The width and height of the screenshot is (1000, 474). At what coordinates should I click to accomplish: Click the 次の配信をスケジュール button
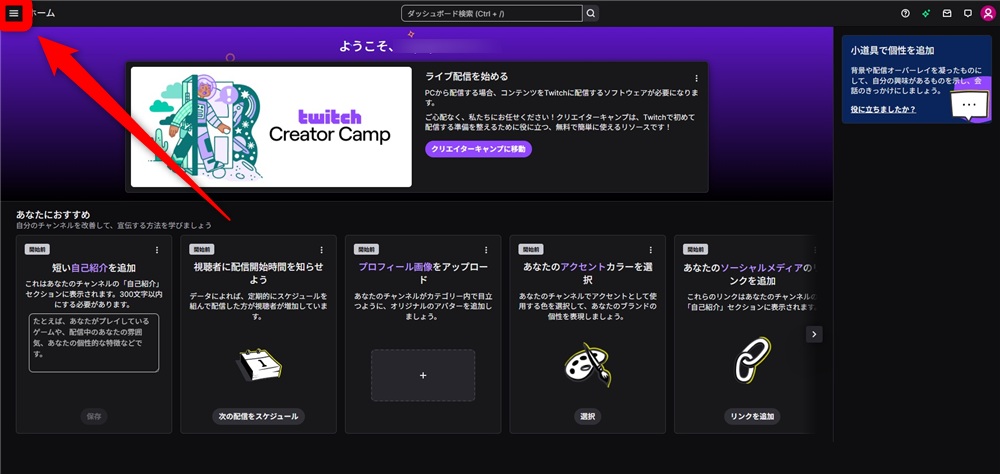tap(258, 417)
